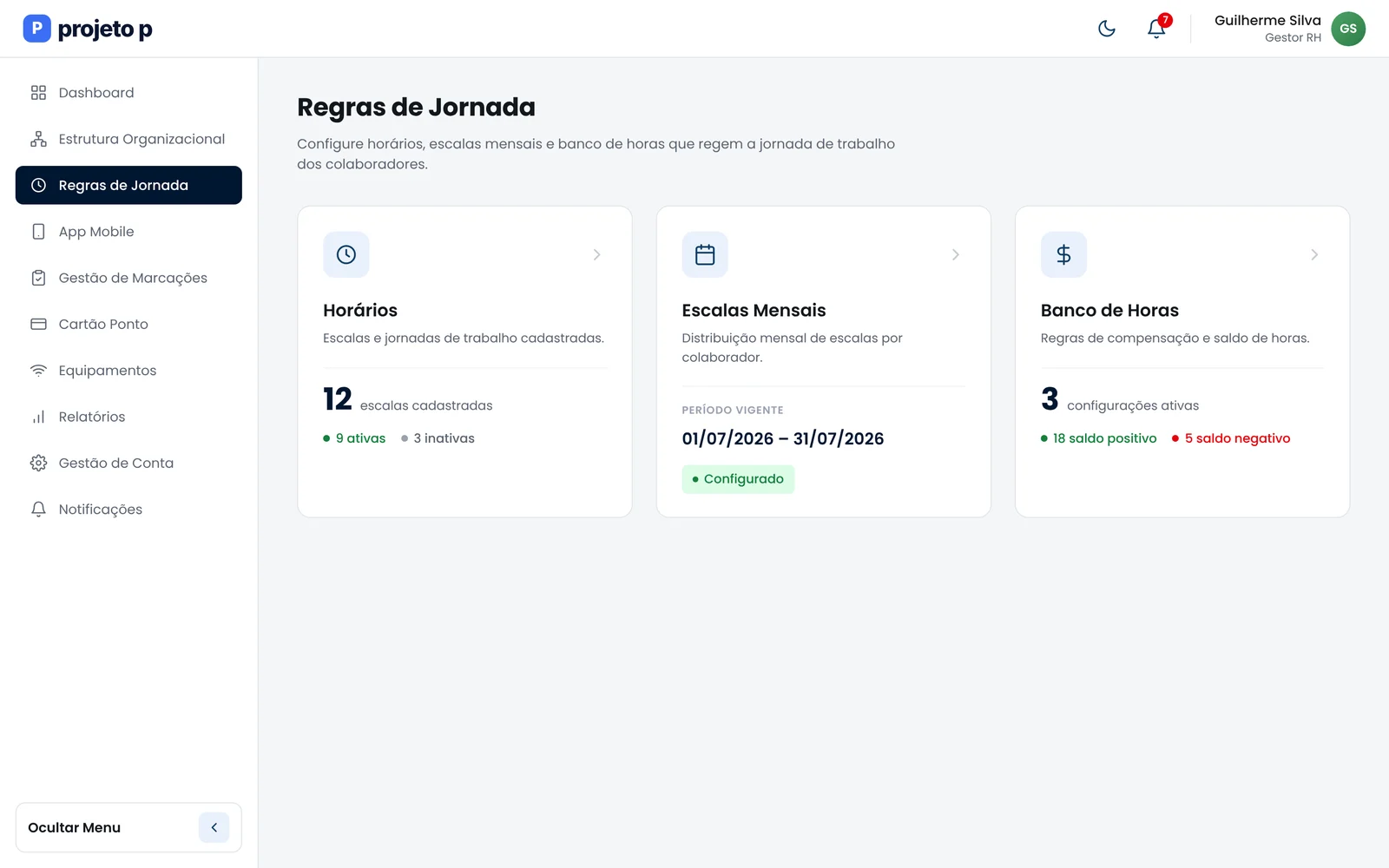Click the Gestão de Conta gear icon

pos(38,463)
